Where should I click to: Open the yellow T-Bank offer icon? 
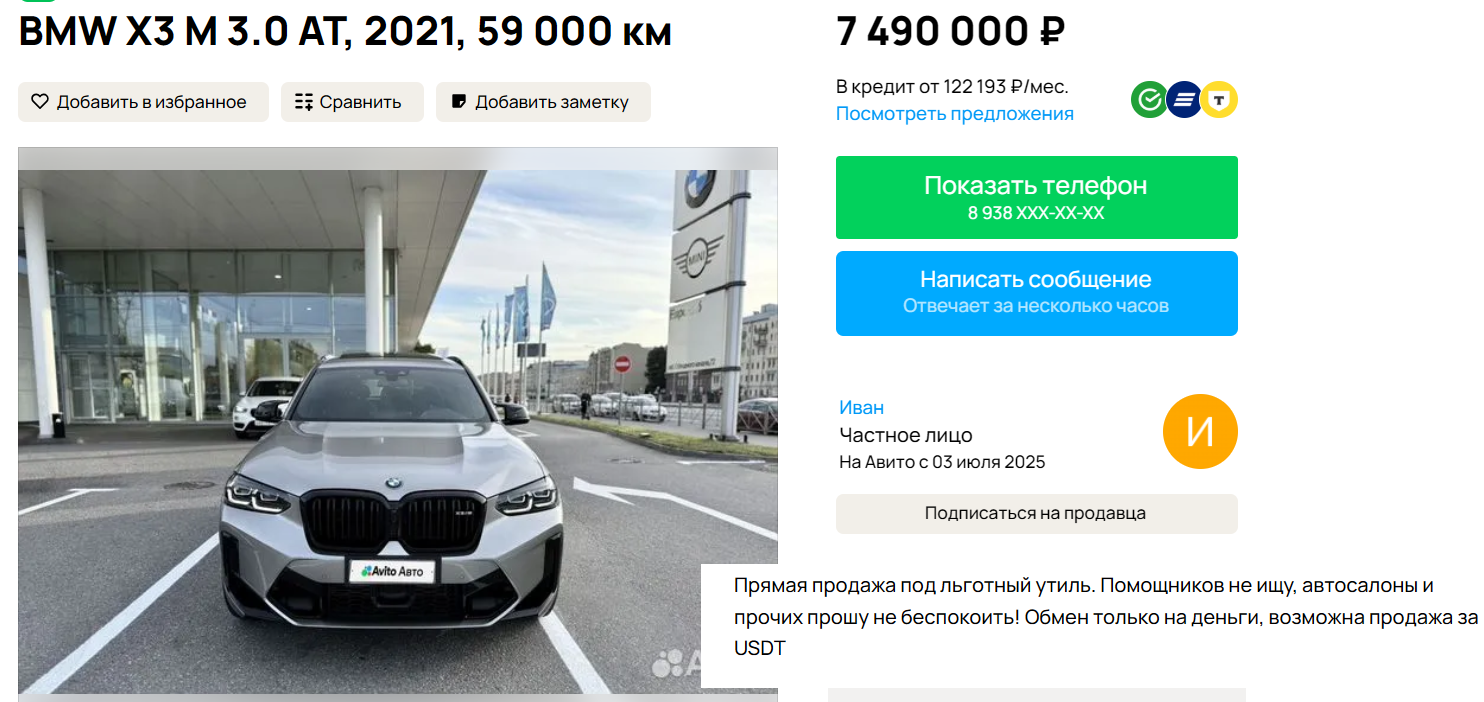tap(1219, 99)
